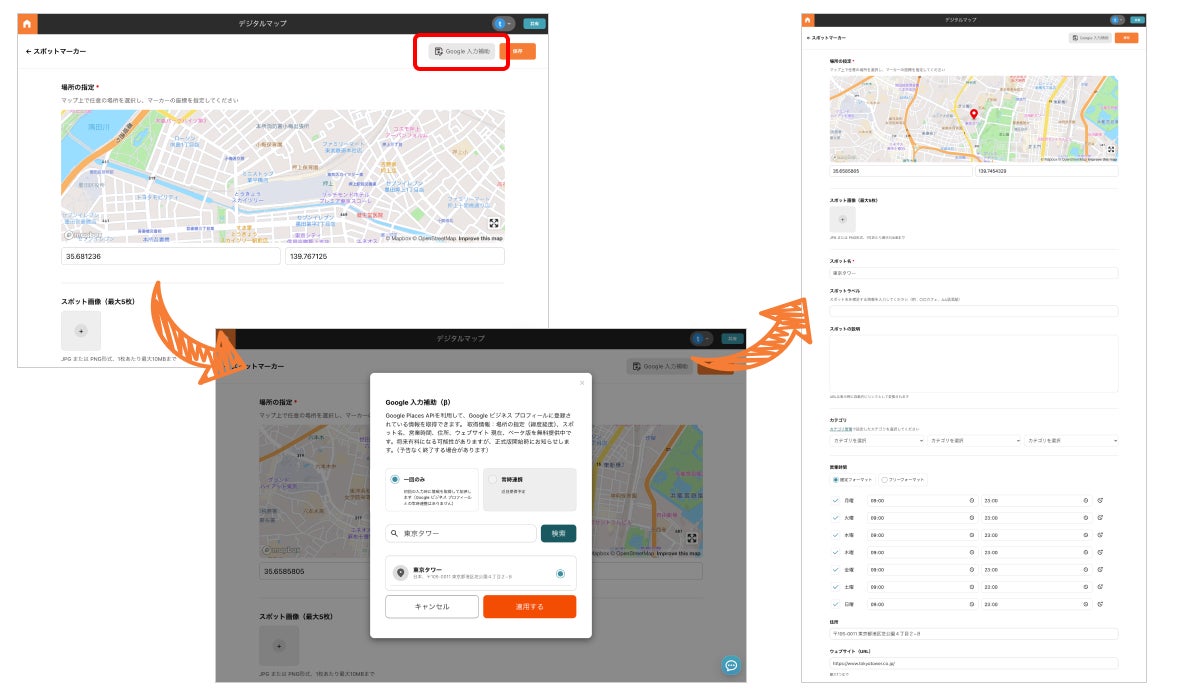Open the chat bubble icon in the center window
Image resolution: width=1200 pixels, height=700 pixels.
pos(731,665)
